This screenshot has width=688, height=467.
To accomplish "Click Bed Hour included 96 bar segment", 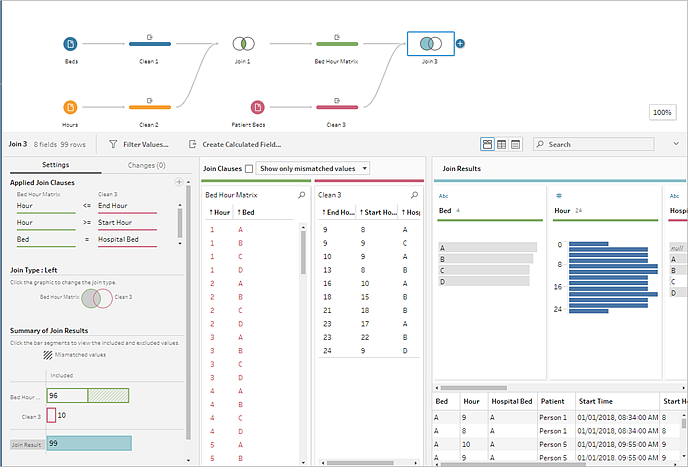I will (67, 395).
